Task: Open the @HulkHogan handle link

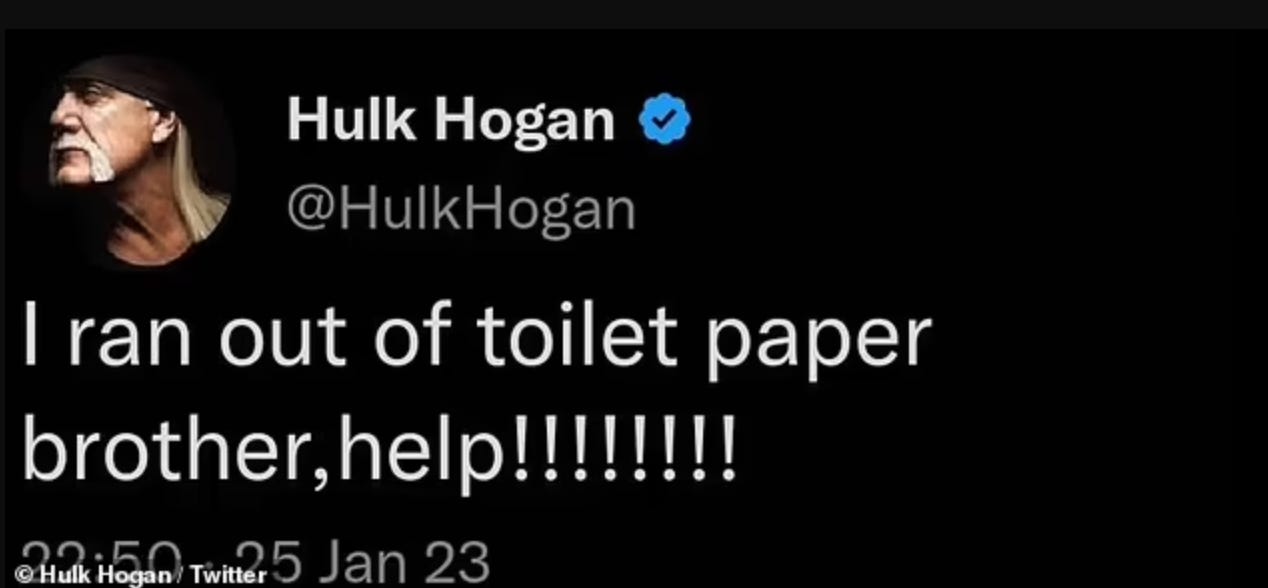Action: click(461, 209)
